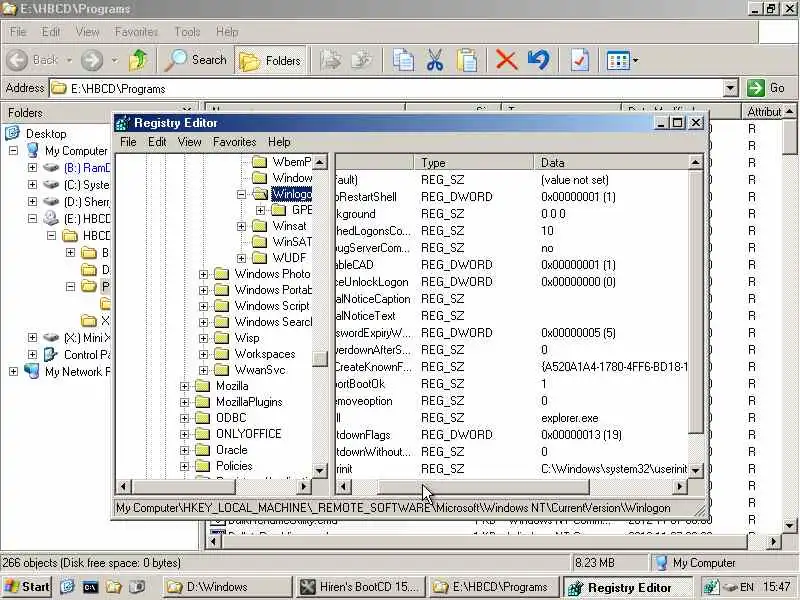Viewport: 800px width, 600px height.
Task: Open Registry Editor View menu
Action: click(x=189, y=142)
